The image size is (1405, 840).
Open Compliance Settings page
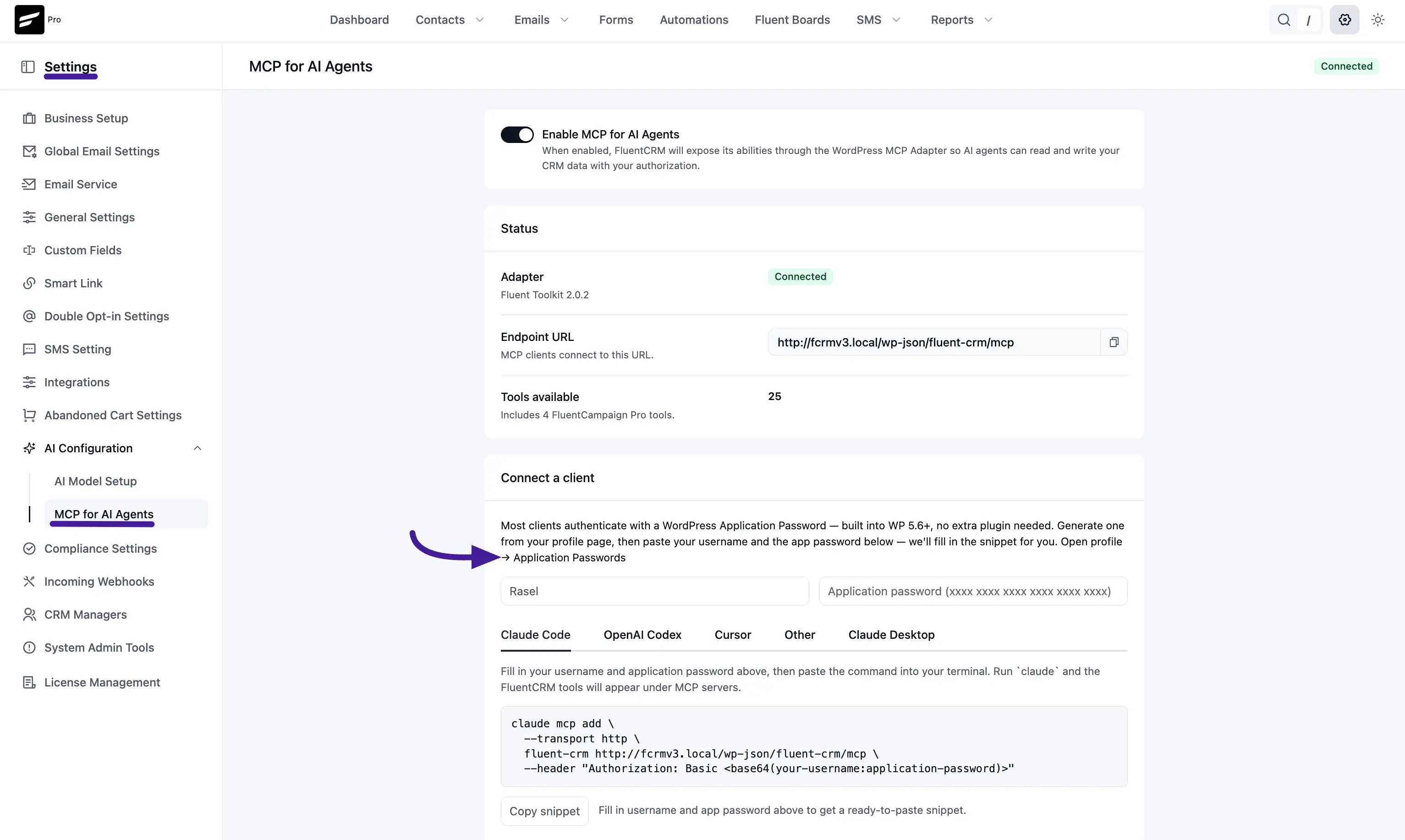(101, 549)
